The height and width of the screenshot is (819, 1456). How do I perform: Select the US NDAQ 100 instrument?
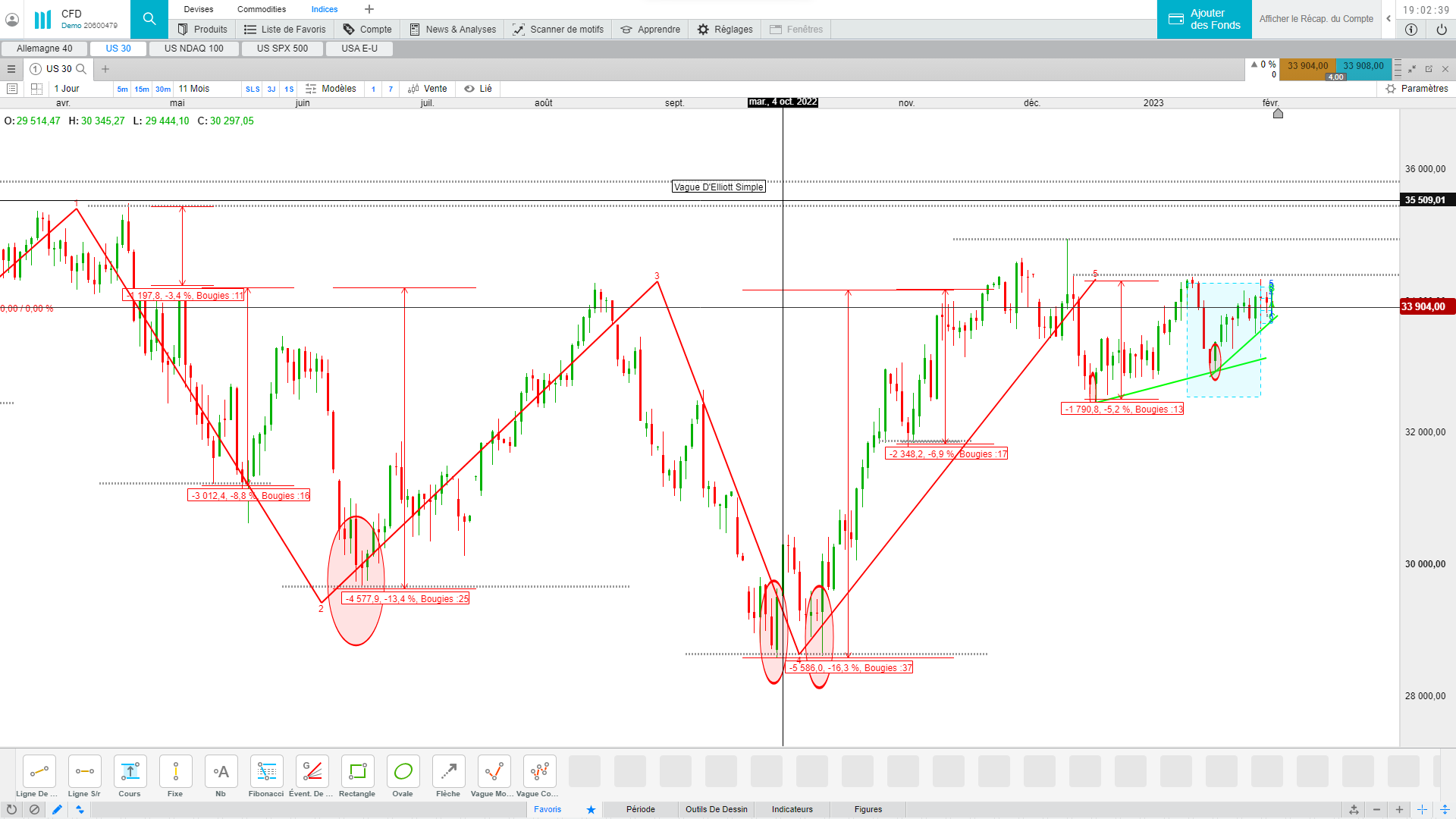[194, 49]
